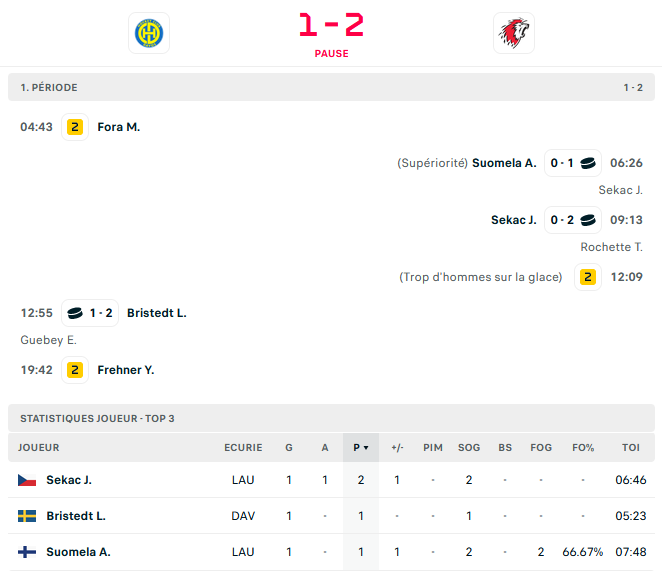Screen dimensions: 662x573
Task: Sort players by TOI column header
Action: [631, 447]
